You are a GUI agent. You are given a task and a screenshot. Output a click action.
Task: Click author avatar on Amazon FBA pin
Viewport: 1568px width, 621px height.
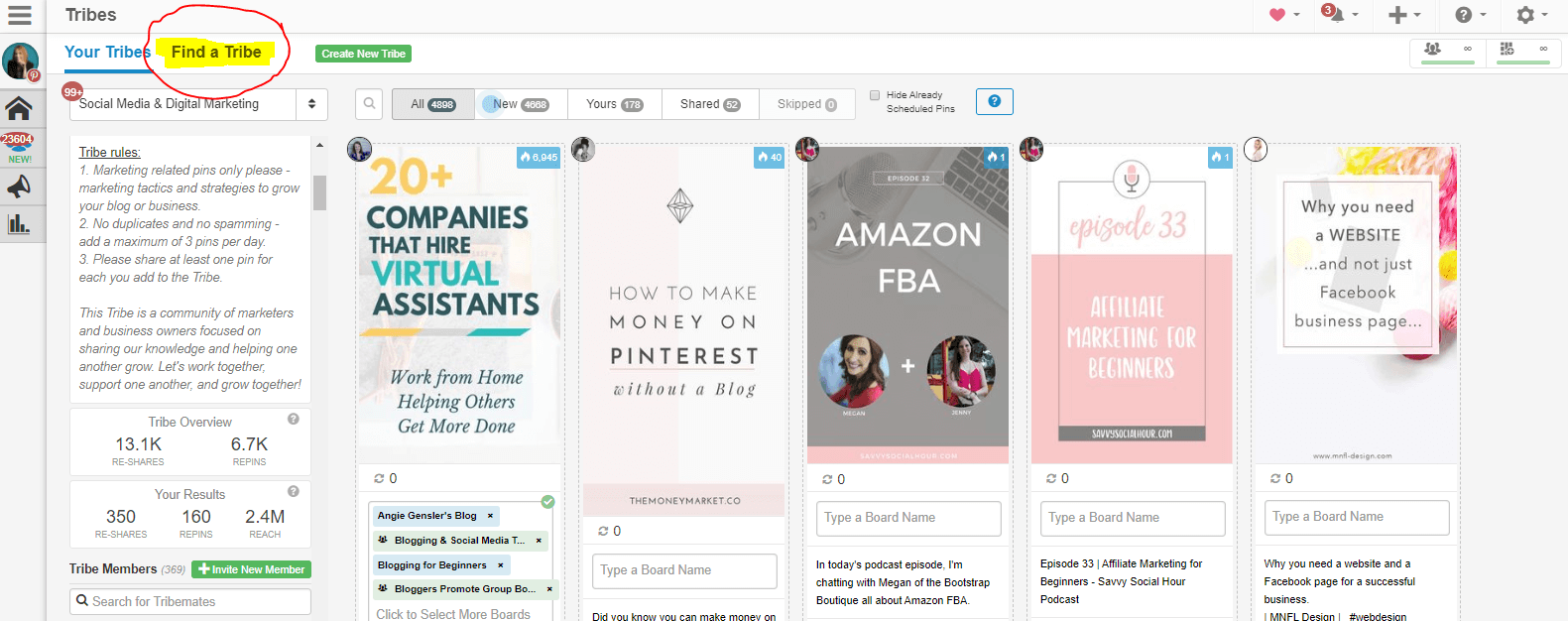click(x=807, y=149)
